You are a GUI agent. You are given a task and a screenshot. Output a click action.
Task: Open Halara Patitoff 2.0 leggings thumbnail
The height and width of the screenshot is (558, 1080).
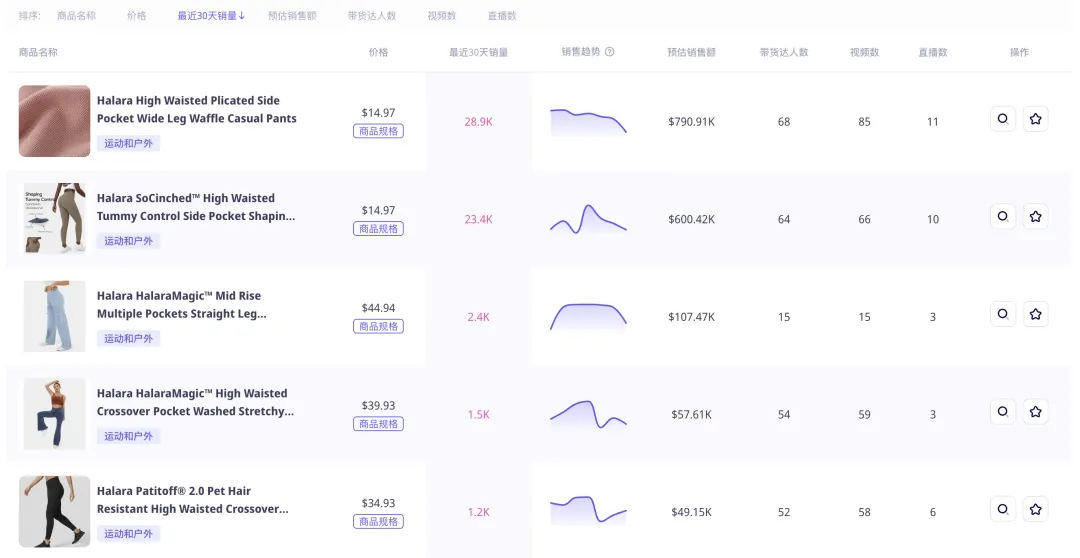tap(54, 512)
